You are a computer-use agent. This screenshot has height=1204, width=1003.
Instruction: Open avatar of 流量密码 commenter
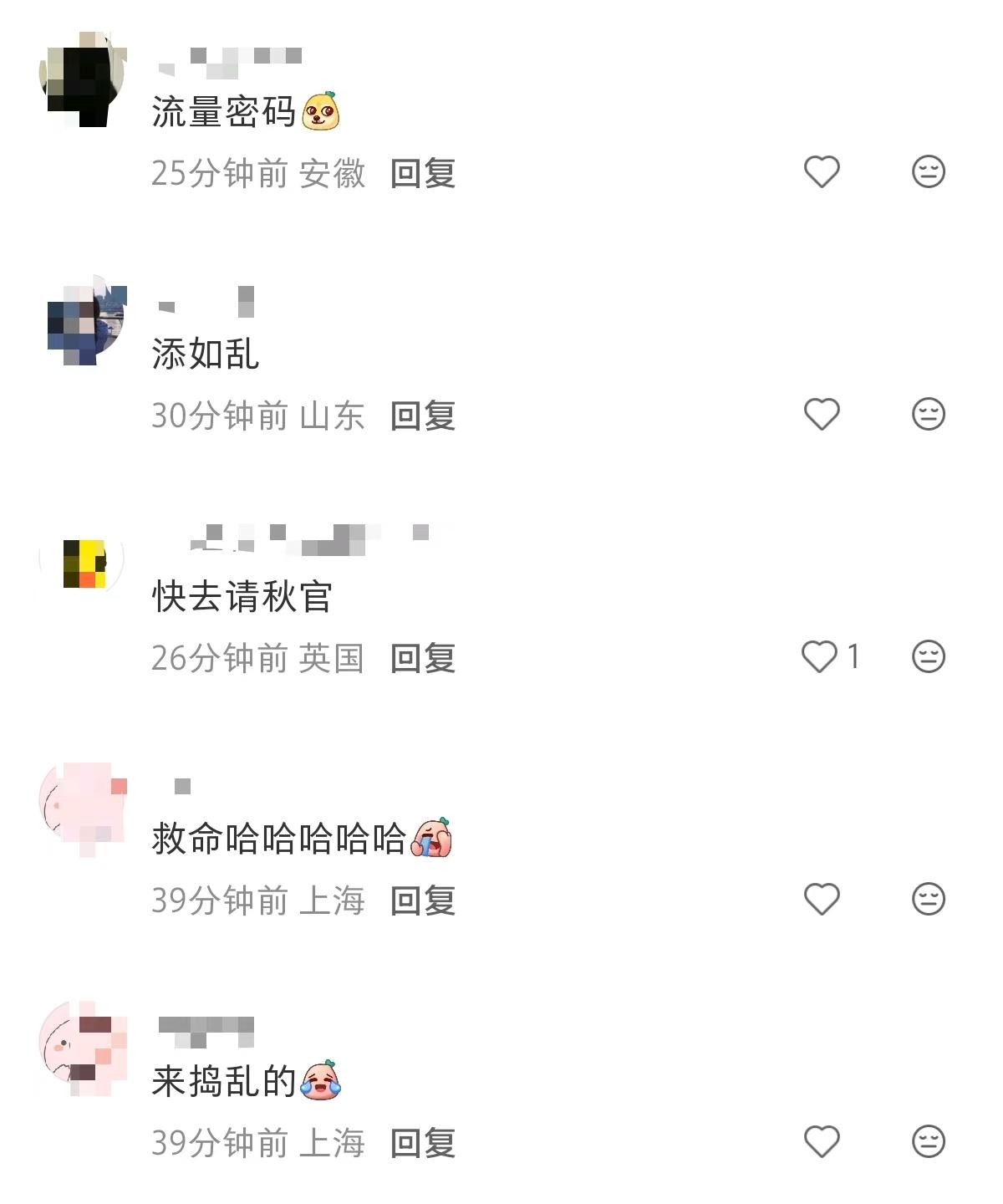[83, 79]
